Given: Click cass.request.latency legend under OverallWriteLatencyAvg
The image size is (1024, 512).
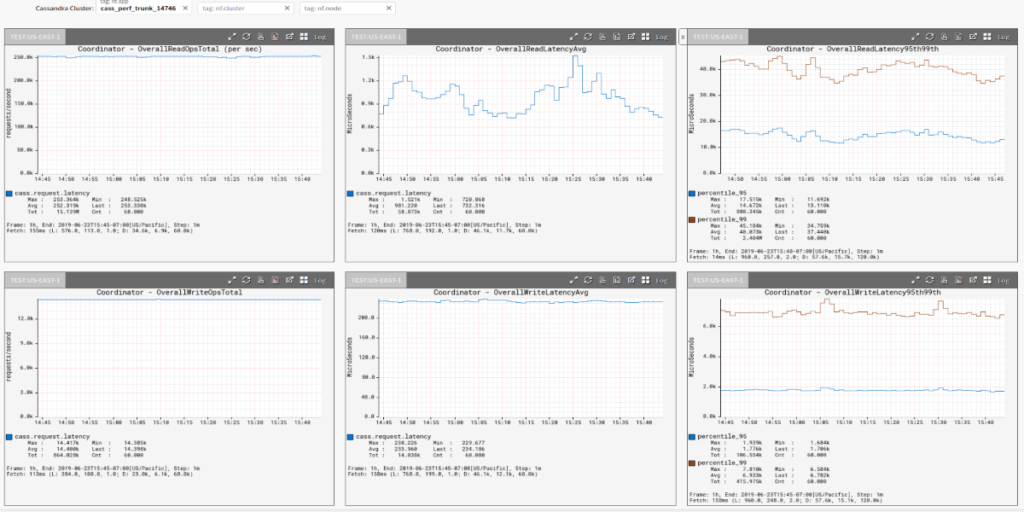Looking at the screenshot, I should click(393, 436).
